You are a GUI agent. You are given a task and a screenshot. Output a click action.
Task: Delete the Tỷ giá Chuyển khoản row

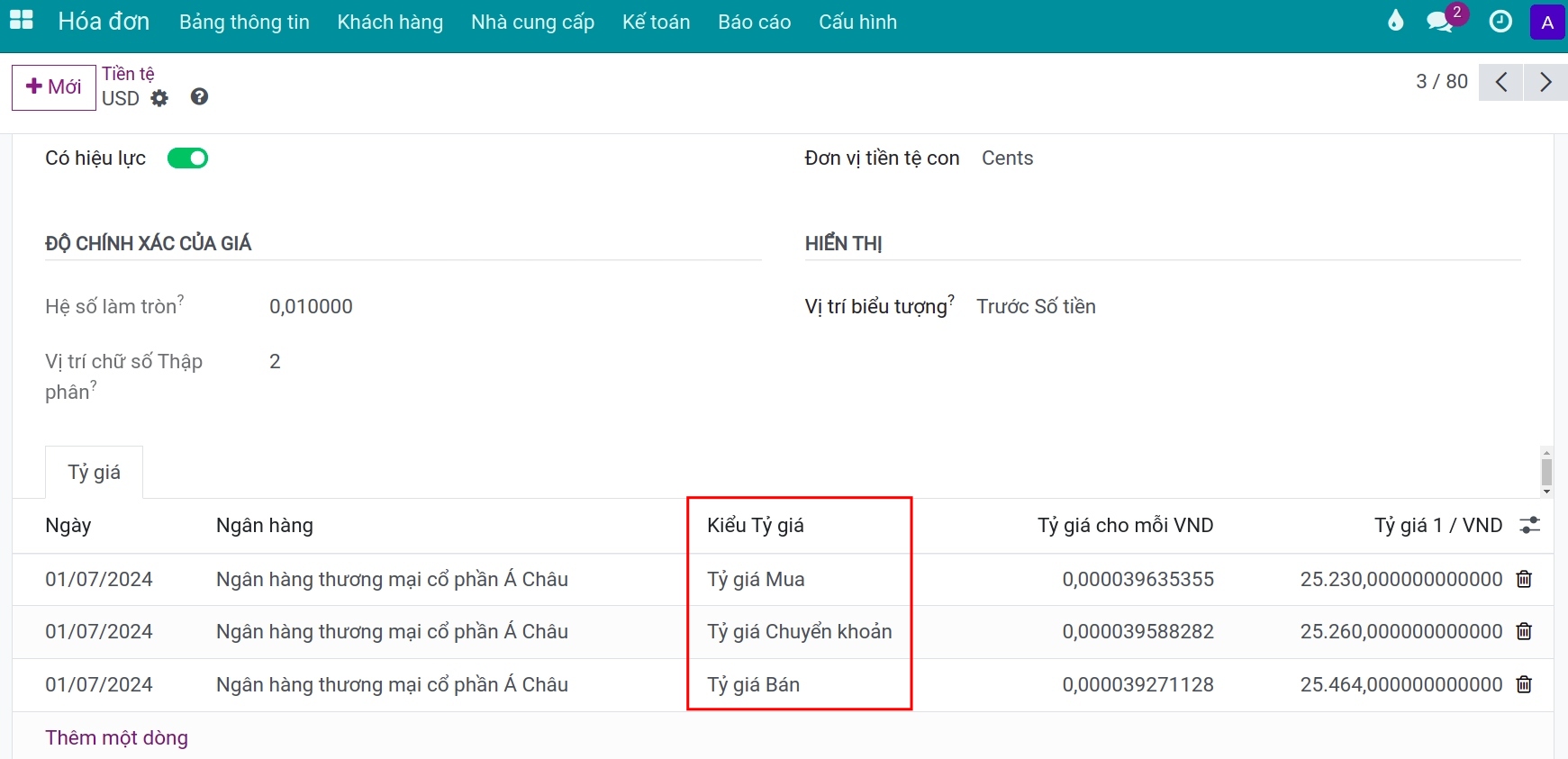pyautogui.click(x=1524, y=631)
